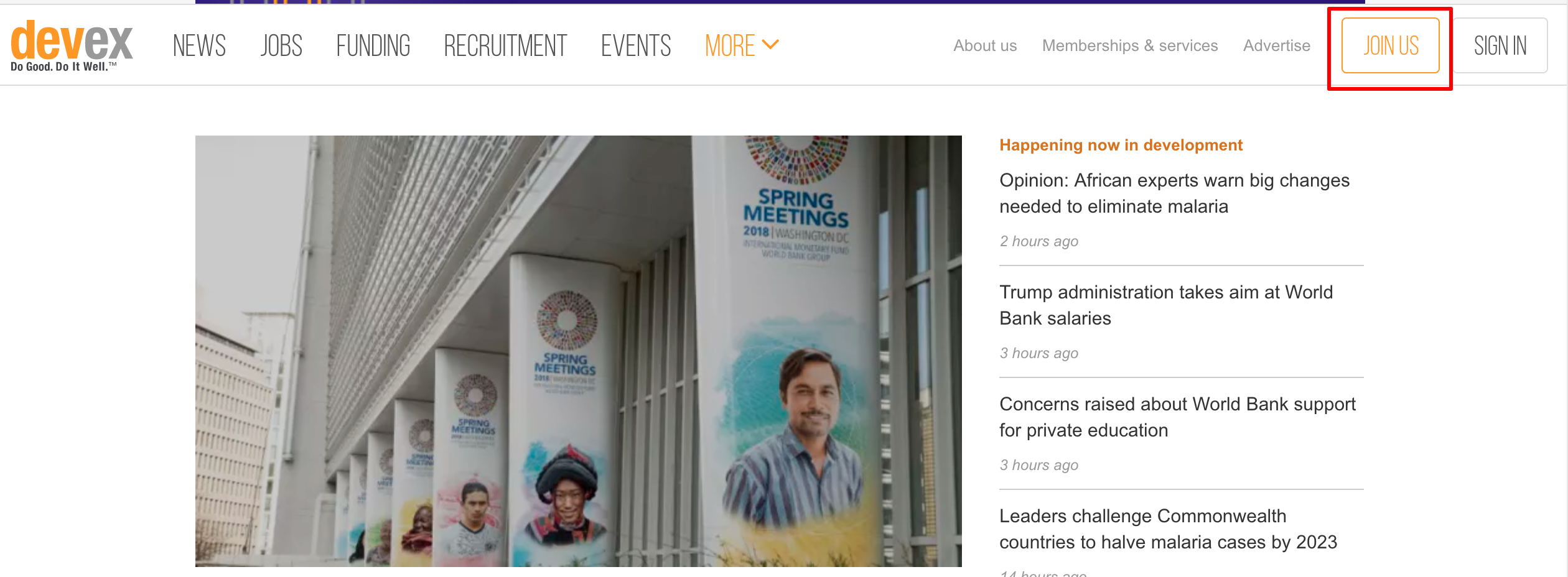
Task: Open the FUNDING menu item
Action: (x=373, y=46)
